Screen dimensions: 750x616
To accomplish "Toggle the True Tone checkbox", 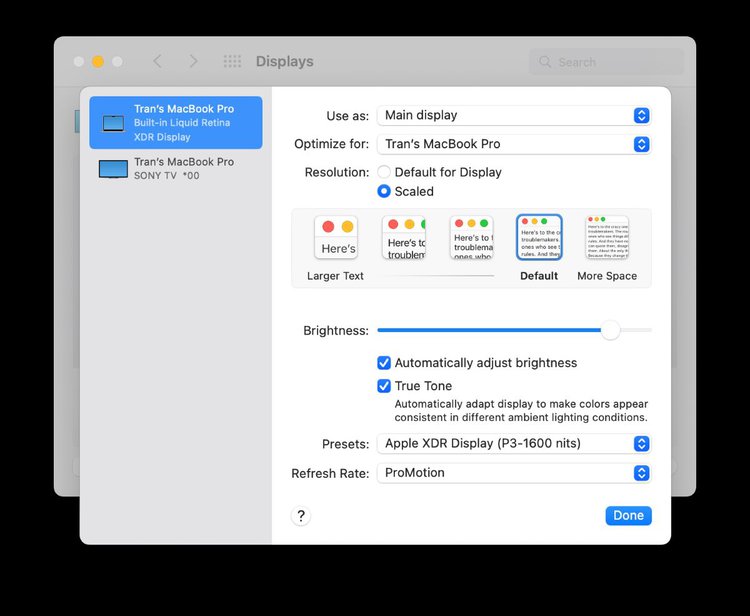I will point(384,386).
